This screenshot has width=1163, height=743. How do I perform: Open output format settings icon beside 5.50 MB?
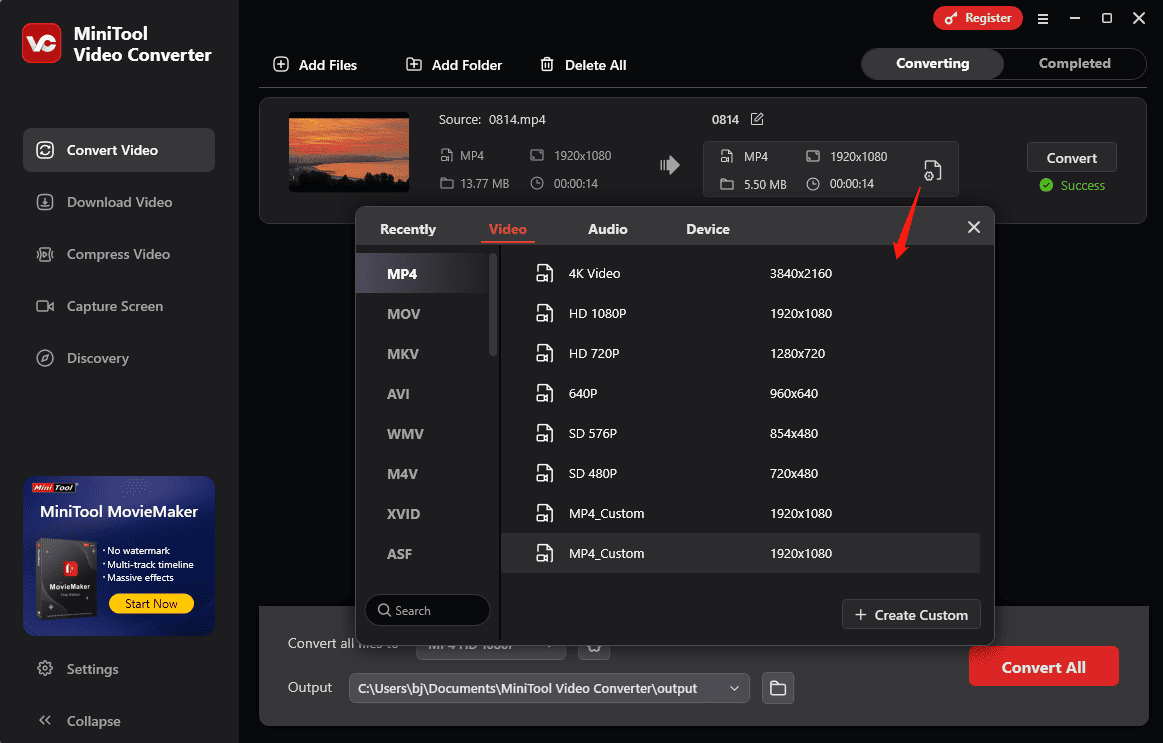coord(932,171)
